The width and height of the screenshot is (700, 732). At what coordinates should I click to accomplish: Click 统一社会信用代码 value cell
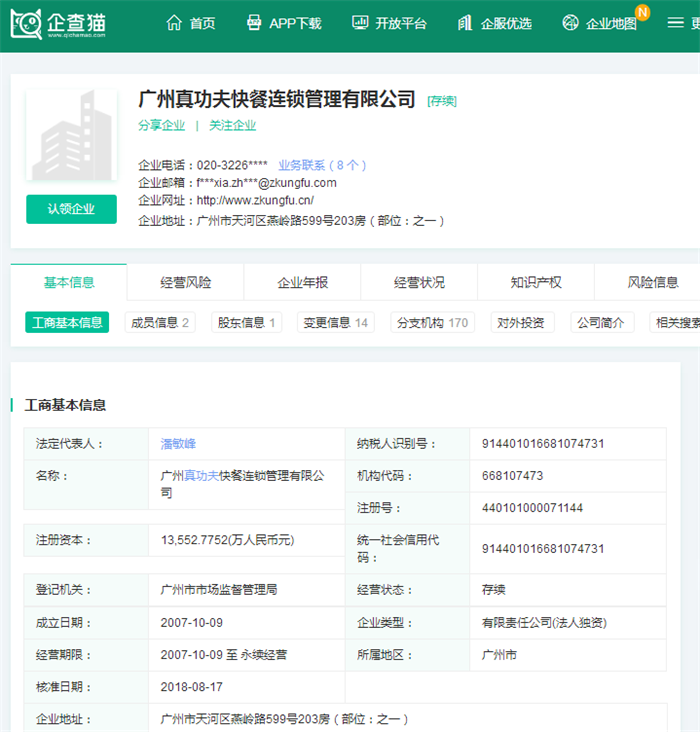[568, 549]
